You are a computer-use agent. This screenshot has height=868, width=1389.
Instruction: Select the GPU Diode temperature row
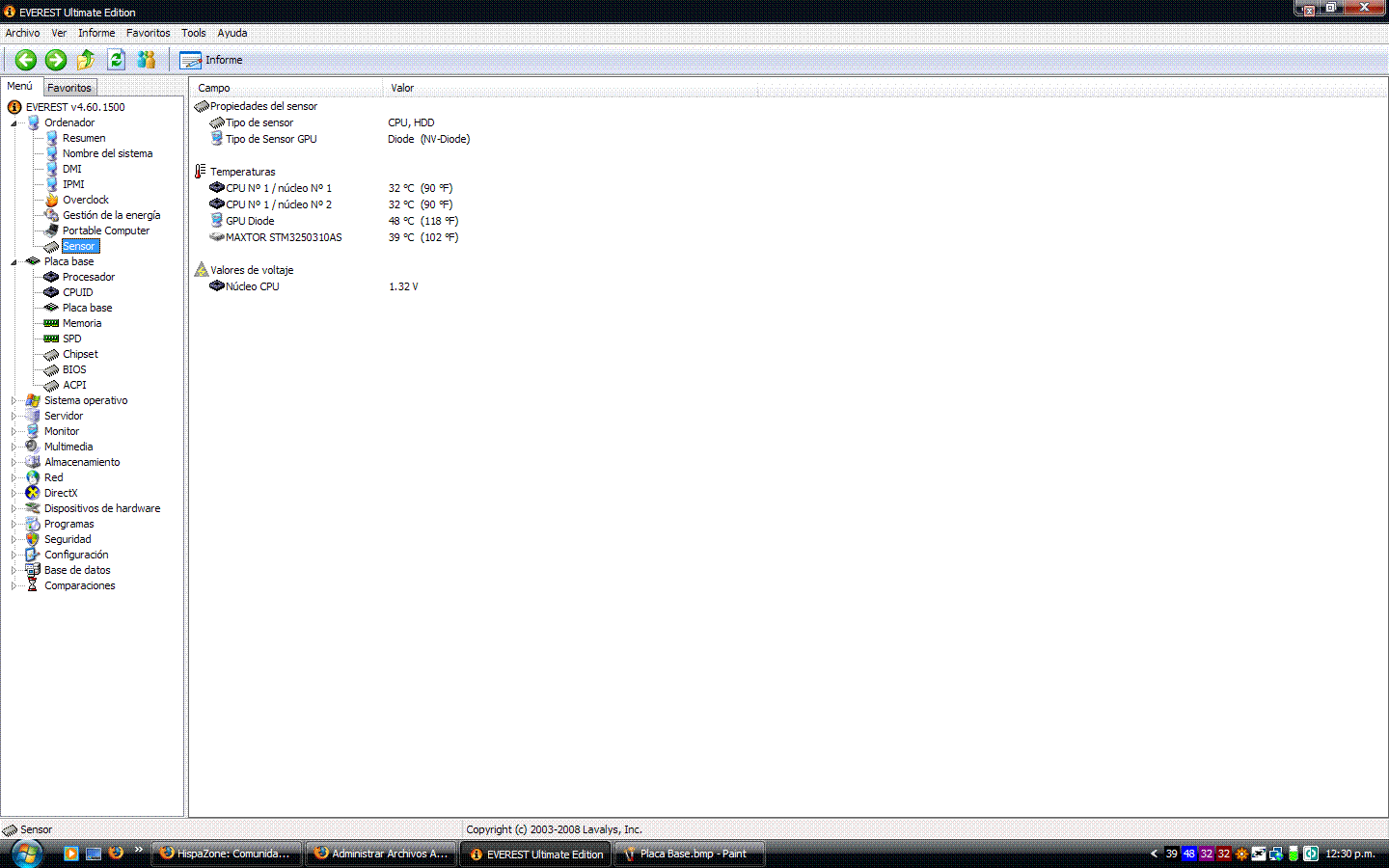coord(250,221)
